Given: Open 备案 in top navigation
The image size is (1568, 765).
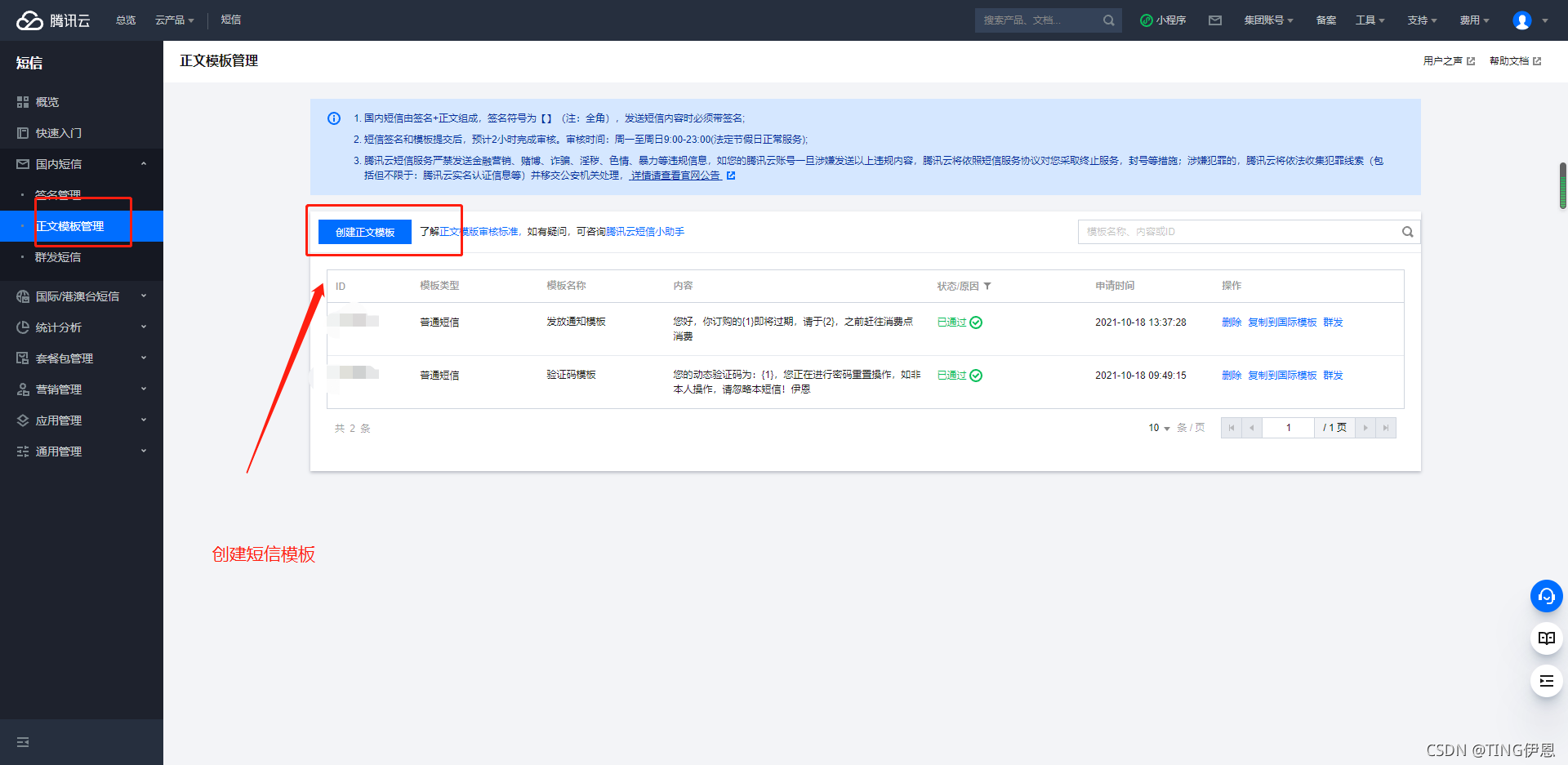Looking at the screenshot, I should point(1326,20).
